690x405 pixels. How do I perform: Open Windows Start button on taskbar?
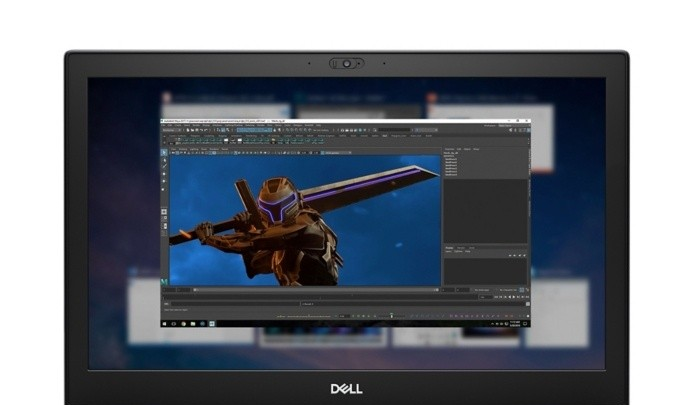coord(164,324)
